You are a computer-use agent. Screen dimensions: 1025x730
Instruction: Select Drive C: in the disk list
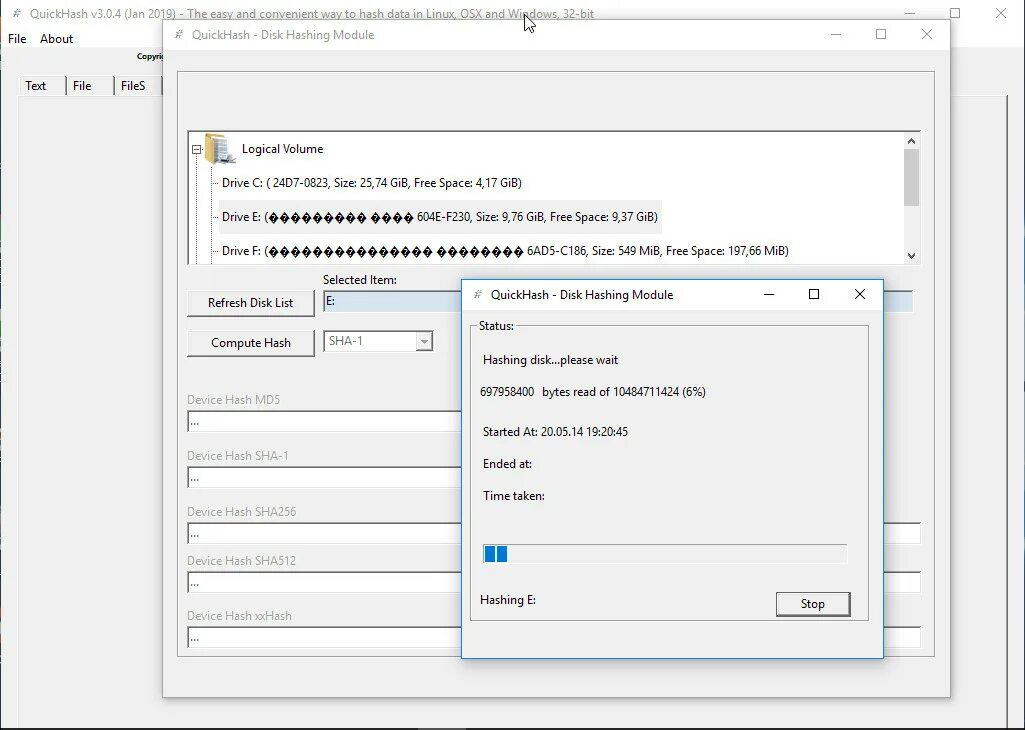(x=371, y=183)
